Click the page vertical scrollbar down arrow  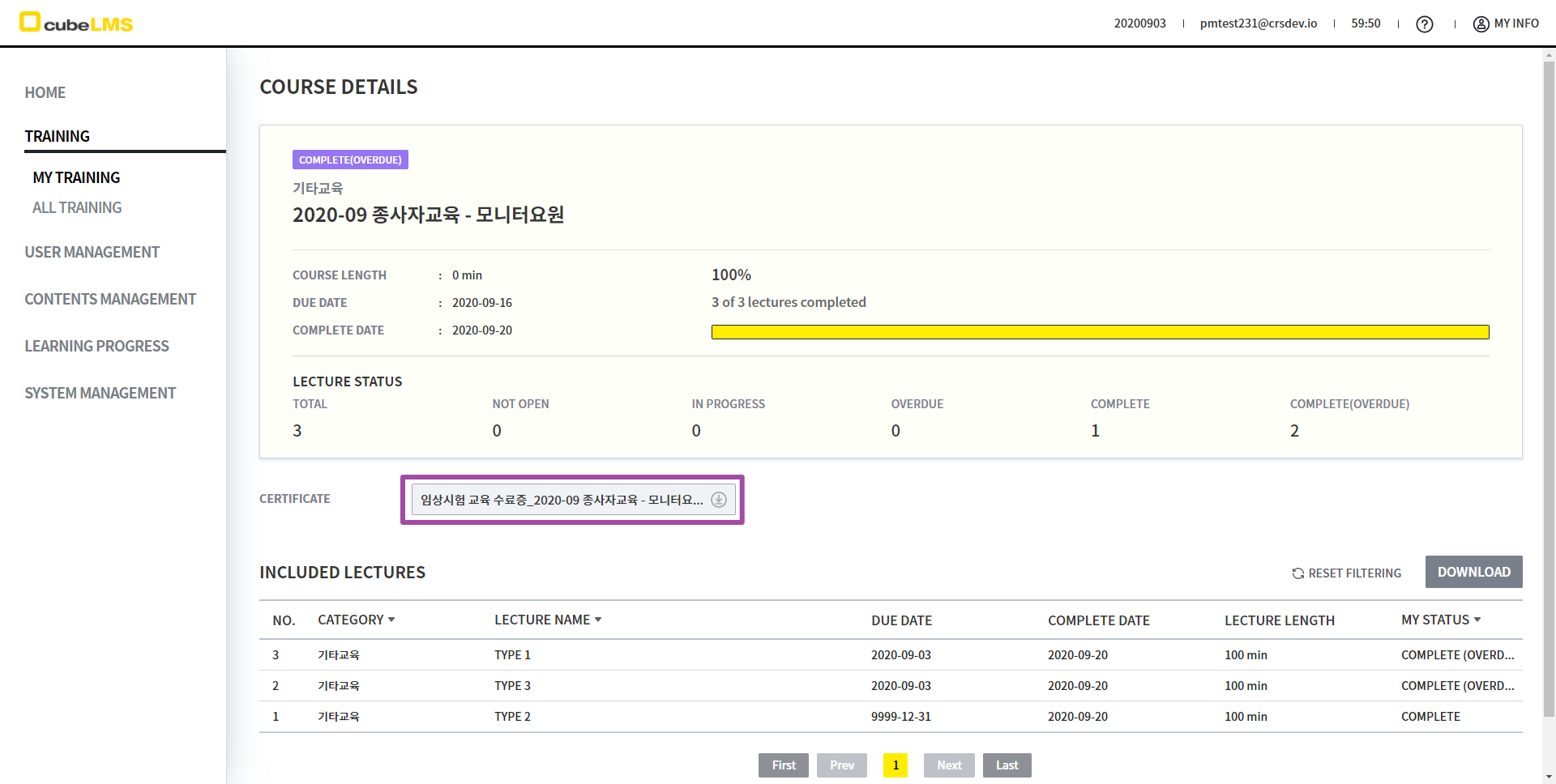[1549, 777]
